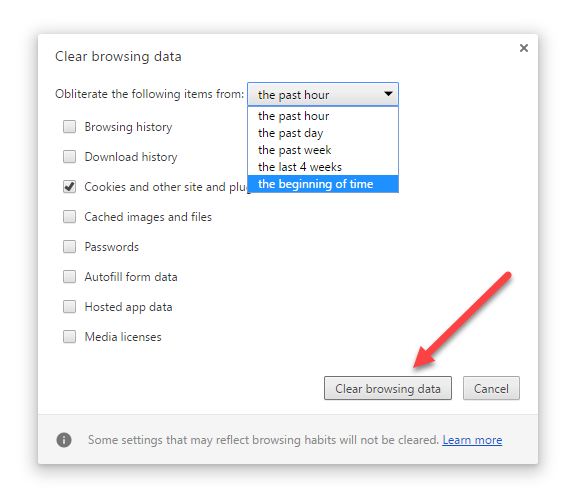567x495 pixels.
Task: Pick 'the past week' in dropdown
Action: coord(323,150)
